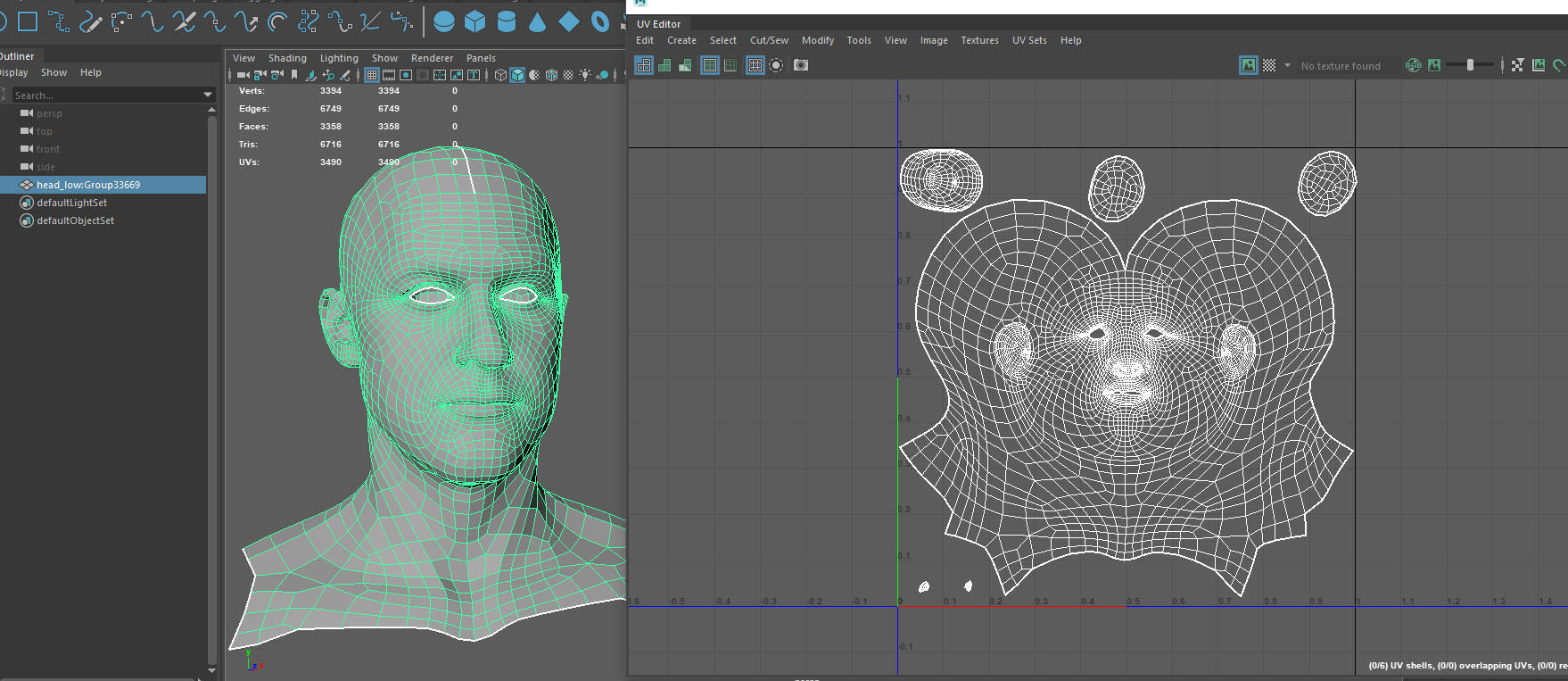Open the UV Editor Textures menu

(x=979, y=40)
